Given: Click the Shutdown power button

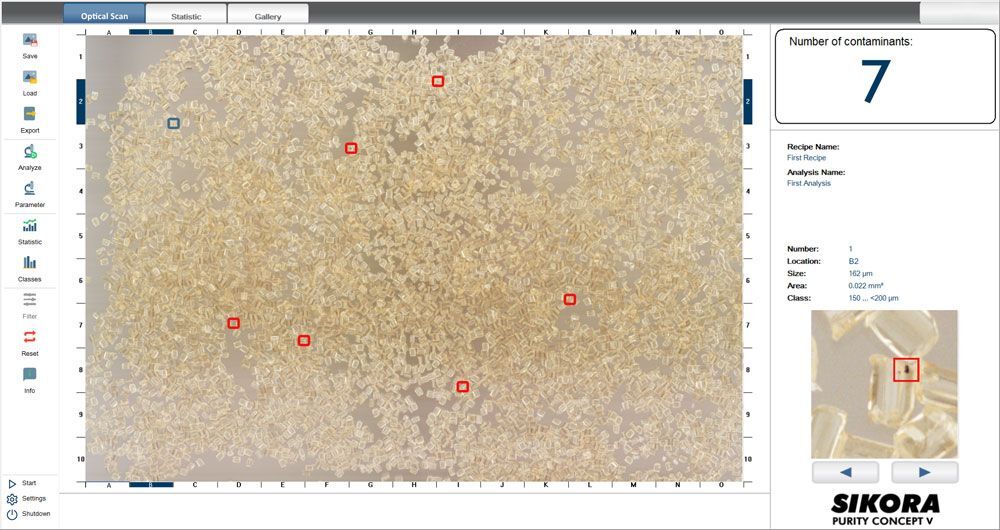Looking at the screenshot, I should (27, 513).
